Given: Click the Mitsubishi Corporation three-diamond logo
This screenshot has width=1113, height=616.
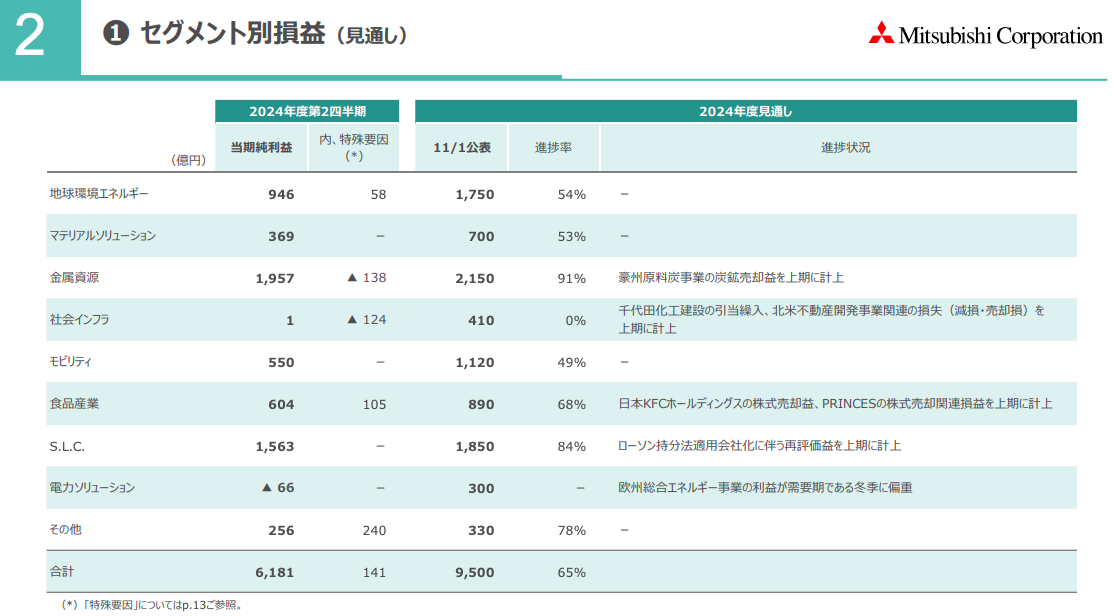Looking at the screenshot, I should point(881,33).
